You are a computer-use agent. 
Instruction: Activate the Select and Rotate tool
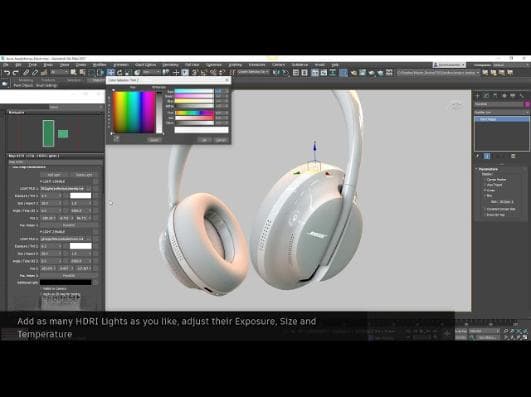(x=120, y=72)
